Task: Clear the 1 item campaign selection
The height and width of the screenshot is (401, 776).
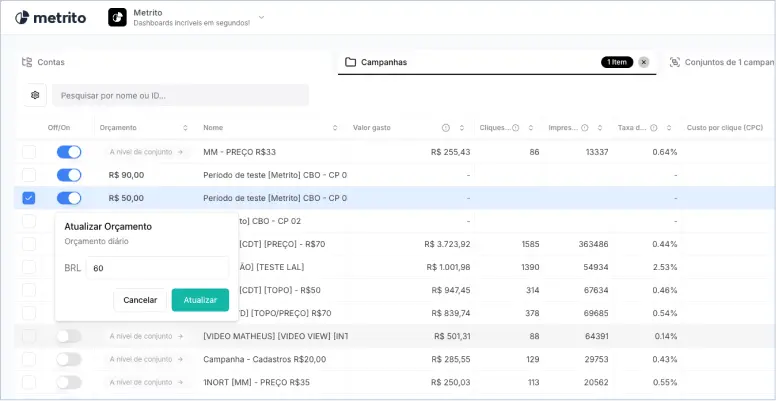Action: [x=644, y=62]
